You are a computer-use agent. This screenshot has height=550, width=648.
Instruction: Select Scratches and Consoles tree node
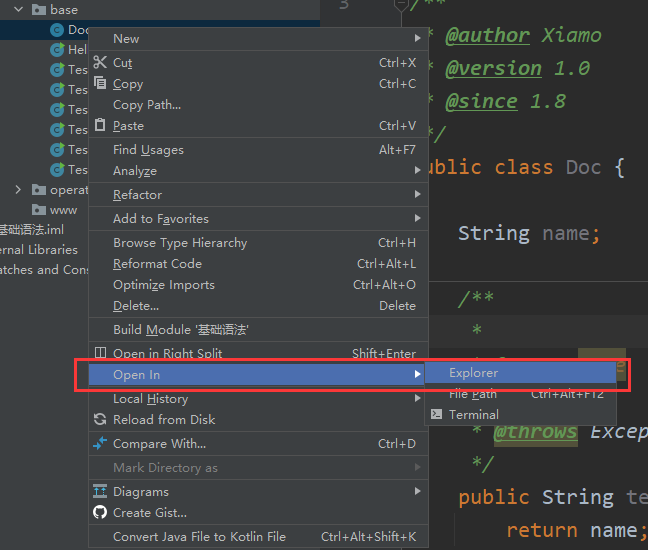(x=44, y=270)
